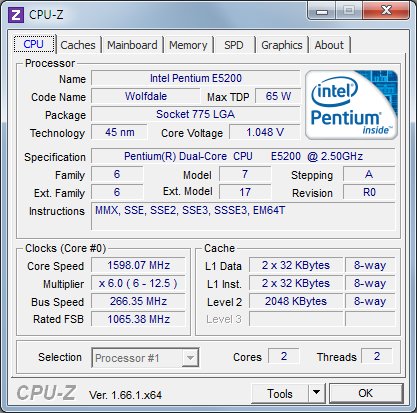
Task: Select the CPU tab
Action: [34, 44]
